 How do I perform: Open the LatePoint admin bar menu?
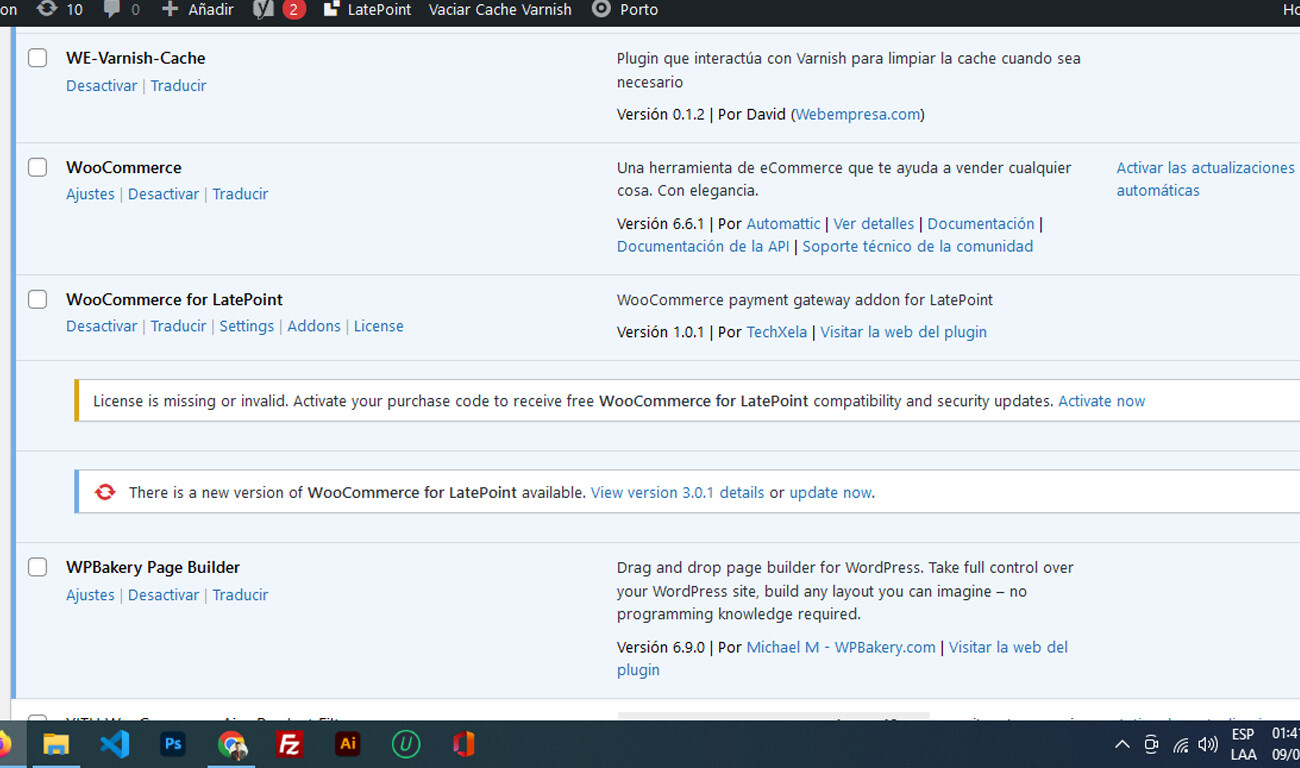coord(369,9)
